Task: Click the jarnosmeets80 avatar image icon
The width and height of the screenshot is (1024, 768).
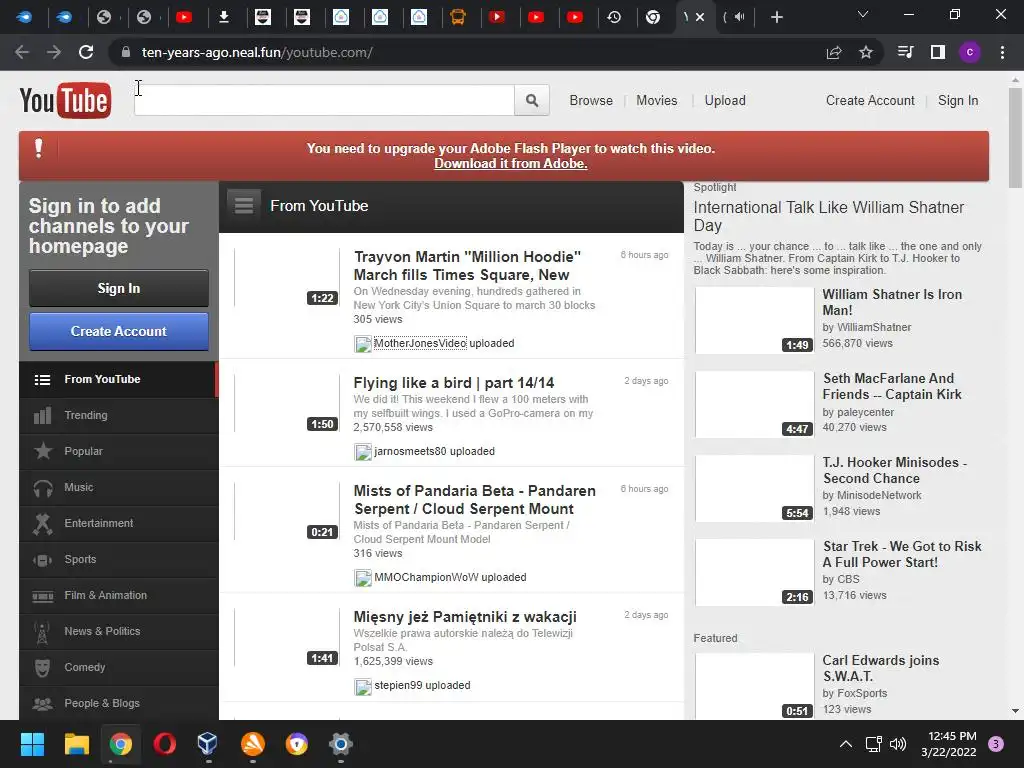Action: pyautogui.click(x=362, y=452)
